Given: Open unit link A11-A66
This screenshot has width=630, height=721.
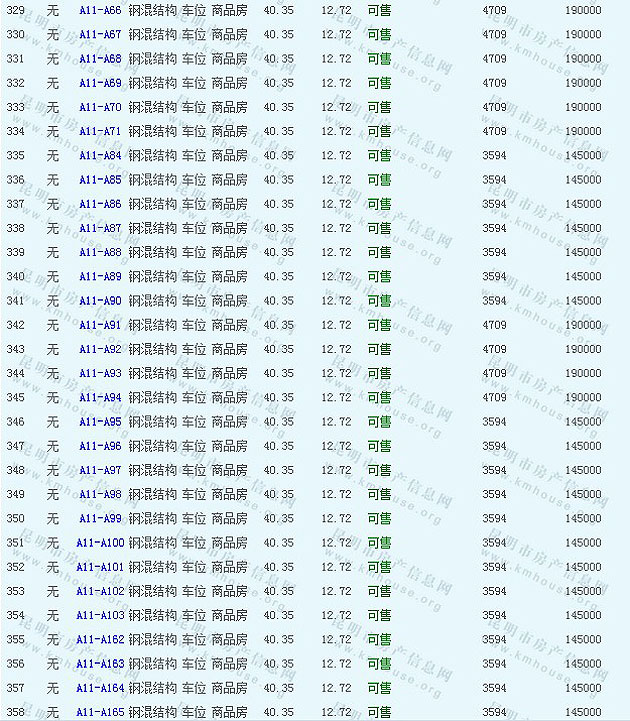Looking at the screenshot, I should click(x=100, y=11).
